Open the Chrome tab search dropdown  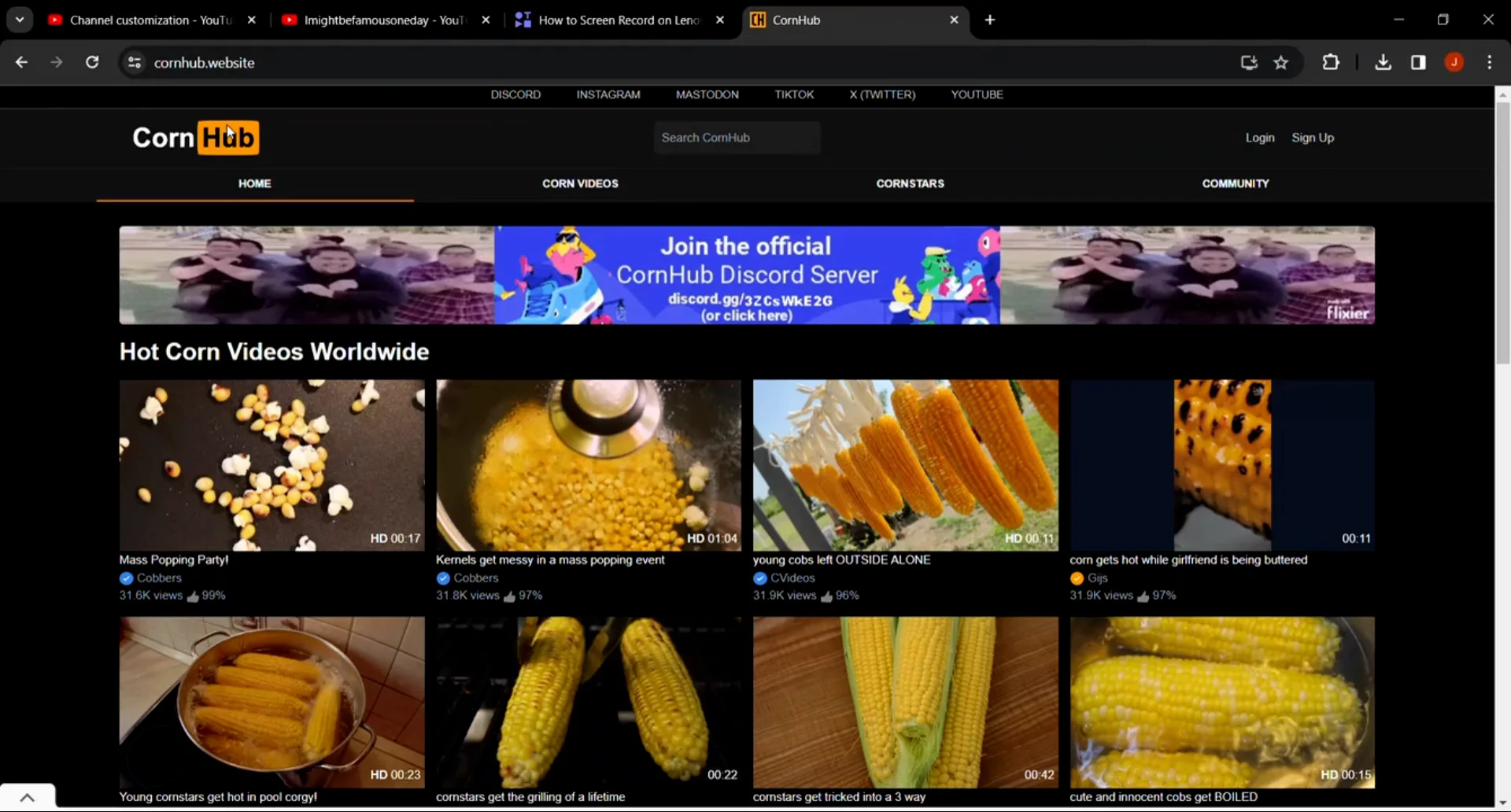coord(20,20)
